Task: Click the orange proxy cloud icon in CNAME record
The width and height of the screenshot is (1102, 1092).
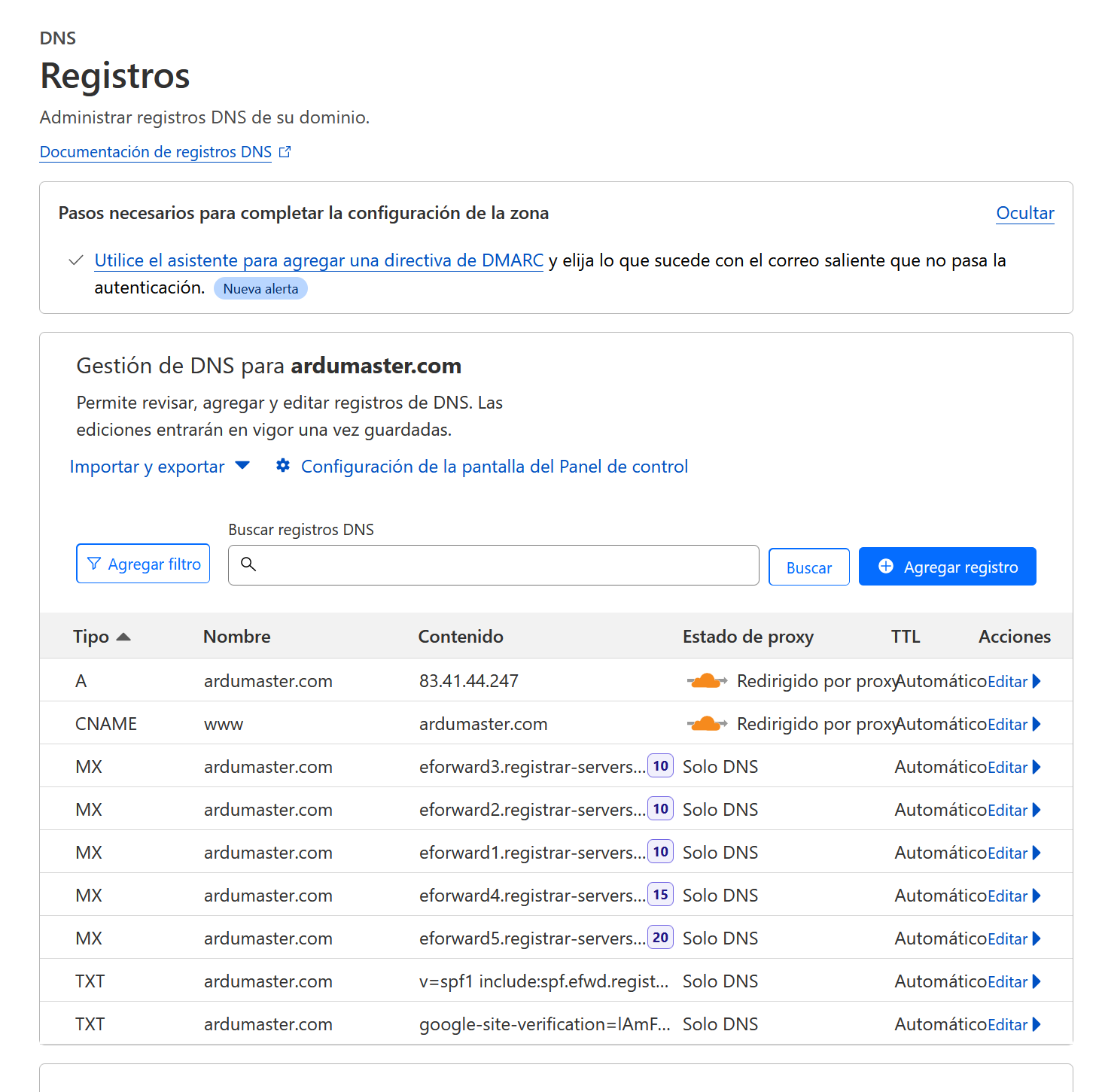Action: tap(707, 724)
